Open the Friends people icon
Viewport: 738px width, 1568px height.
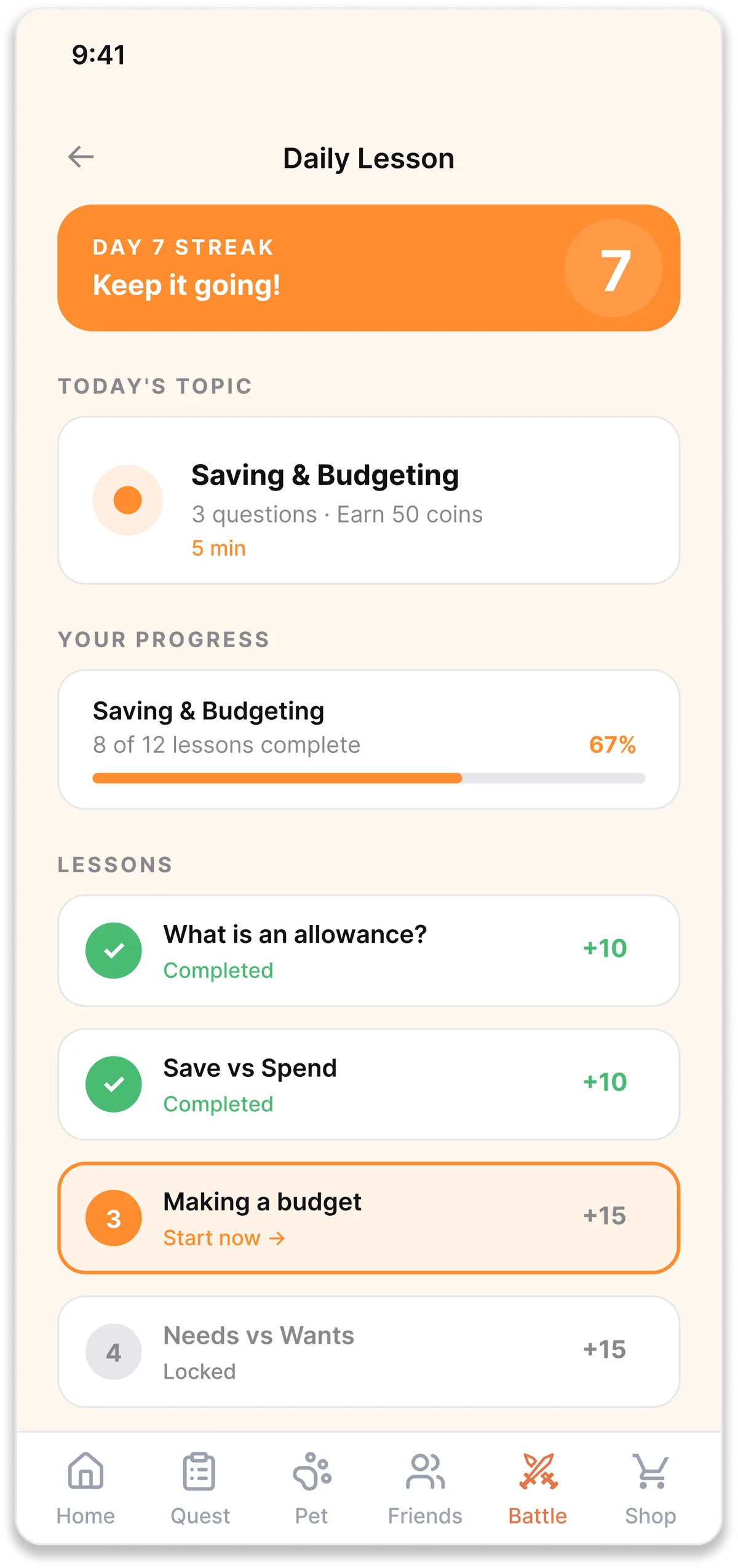(425, 1471)
